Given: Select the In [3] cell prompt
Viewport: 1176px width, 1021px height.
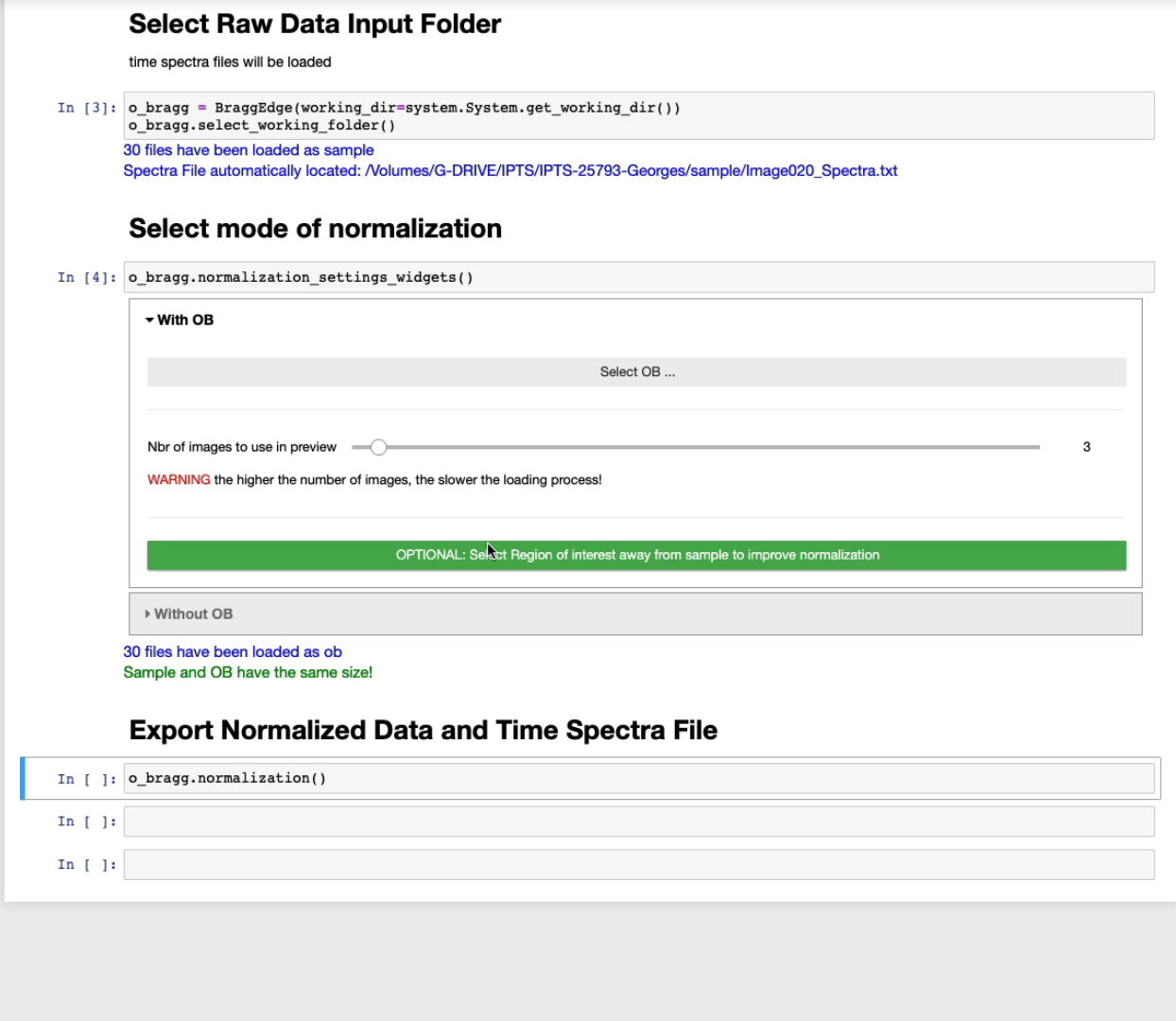Looking at the screenshot, I should tap(86, 108).
